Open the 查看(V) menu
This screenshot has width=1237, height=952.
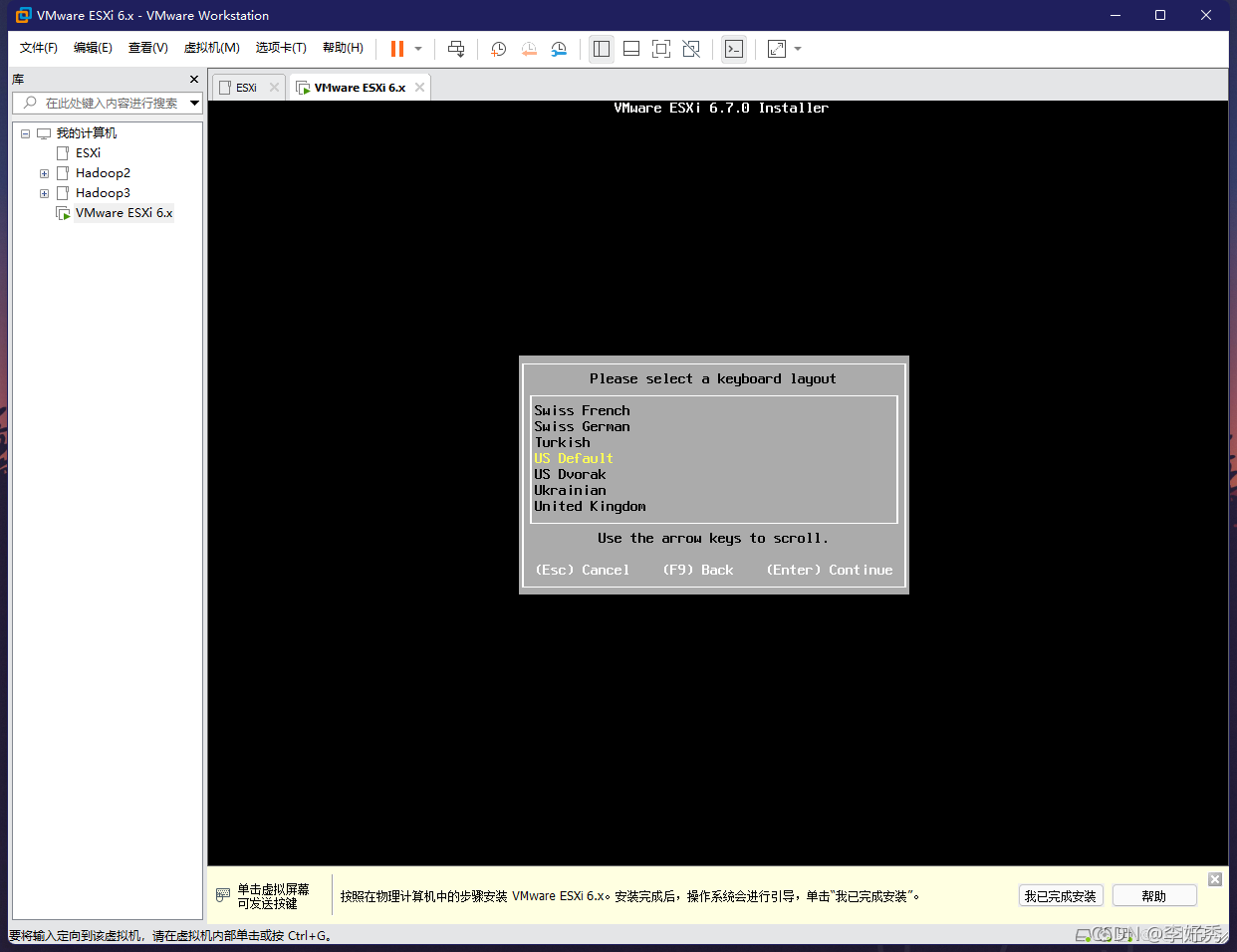coord(148,48)
